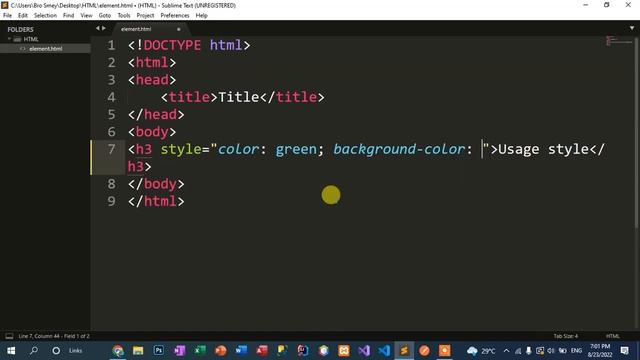
Task: Open Google Chrome from taskbar
Action: pos(118,351)
